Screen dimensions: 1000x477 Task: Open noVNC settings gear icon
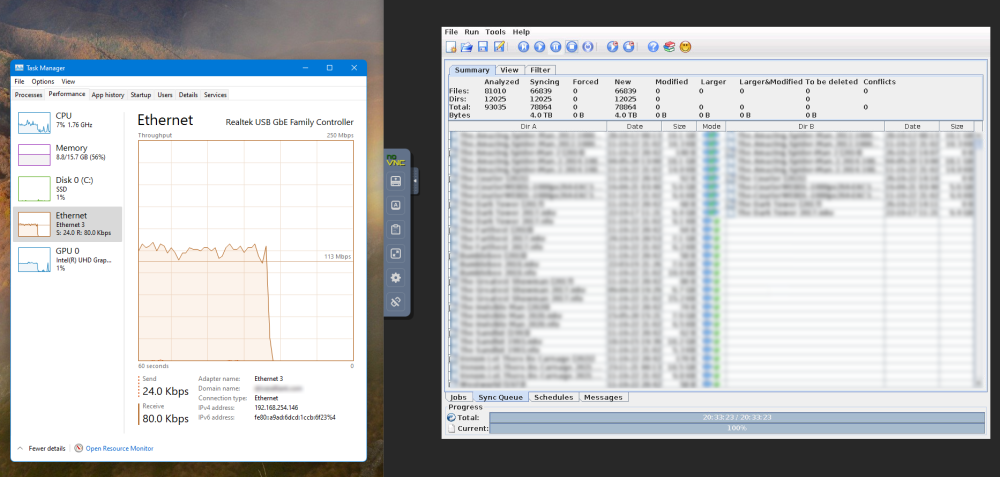coord(395,278)
